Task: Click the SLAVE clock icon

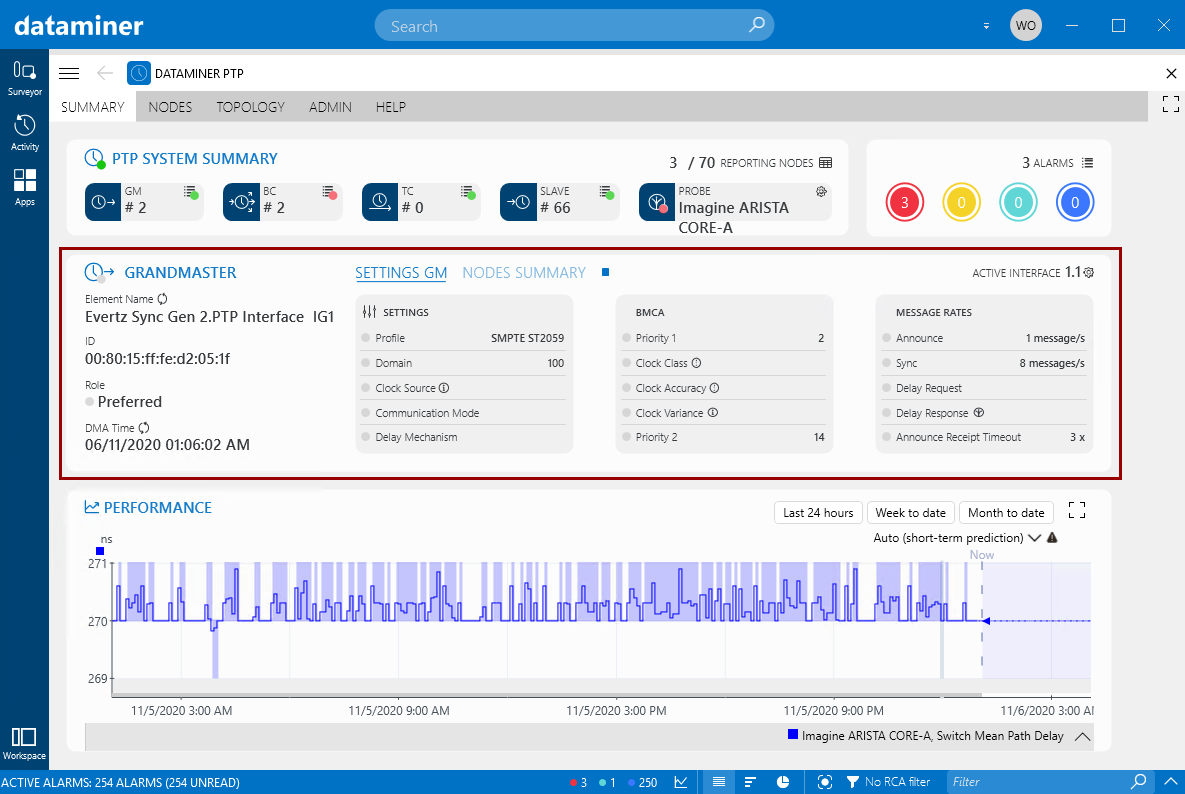Action: point(518,202)
